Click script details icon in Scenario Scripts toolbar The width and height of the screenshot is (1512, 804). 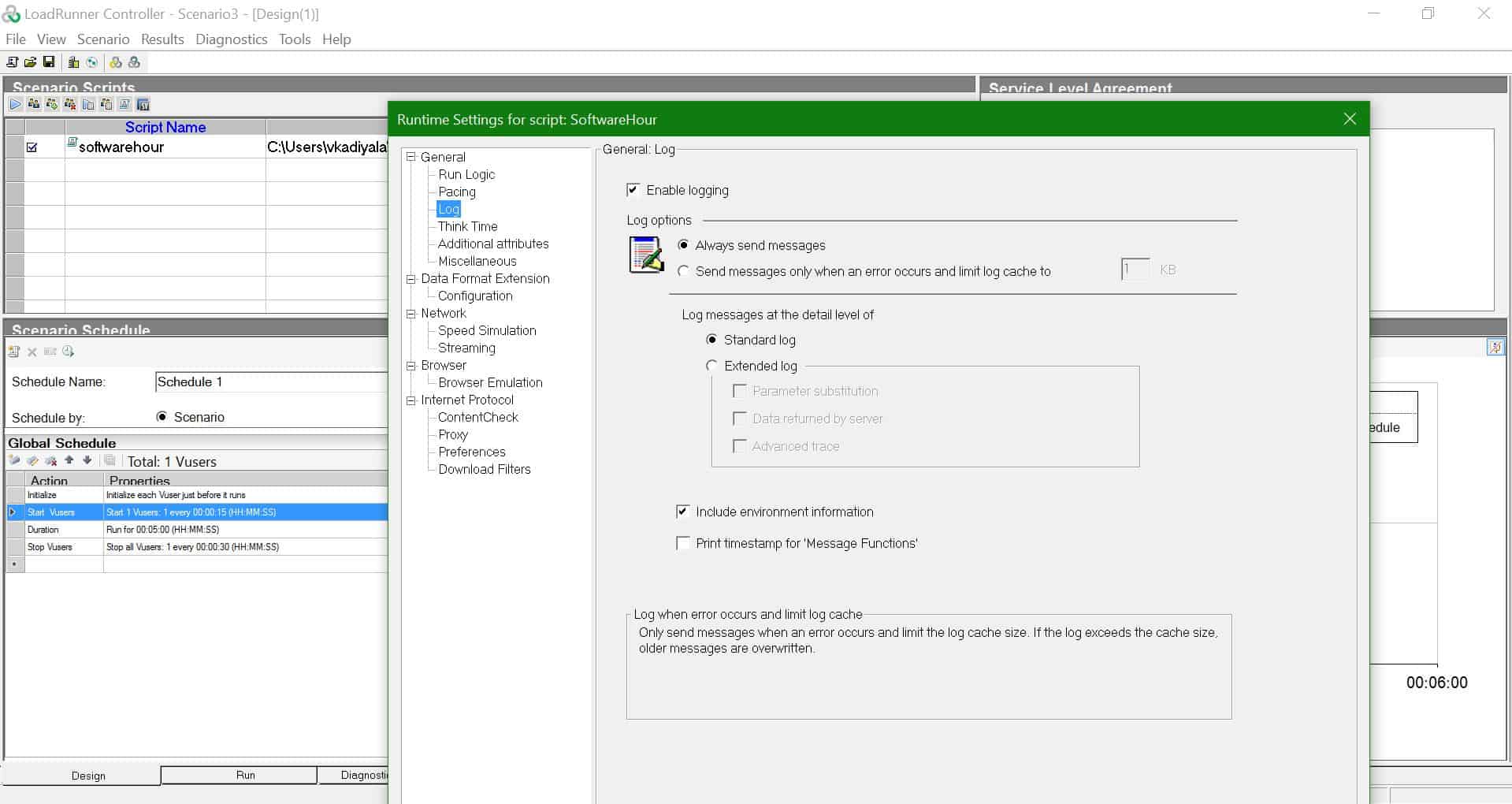tap(88, 104)
